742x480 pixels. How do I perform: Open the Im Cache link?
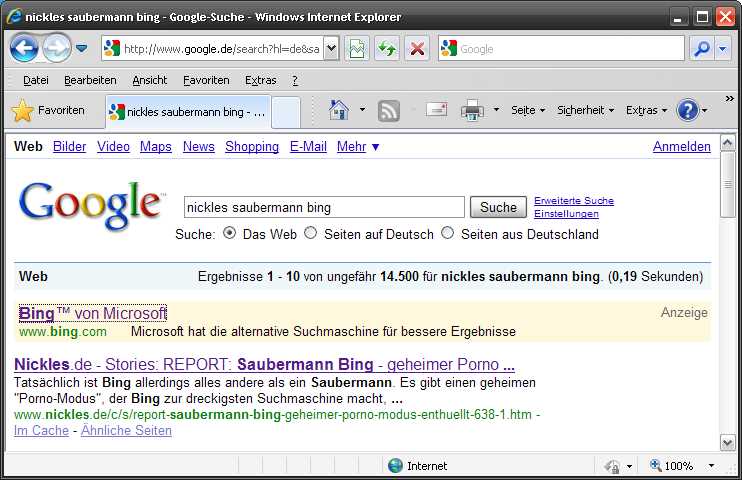pyautogui.click(x=41, y=431)
